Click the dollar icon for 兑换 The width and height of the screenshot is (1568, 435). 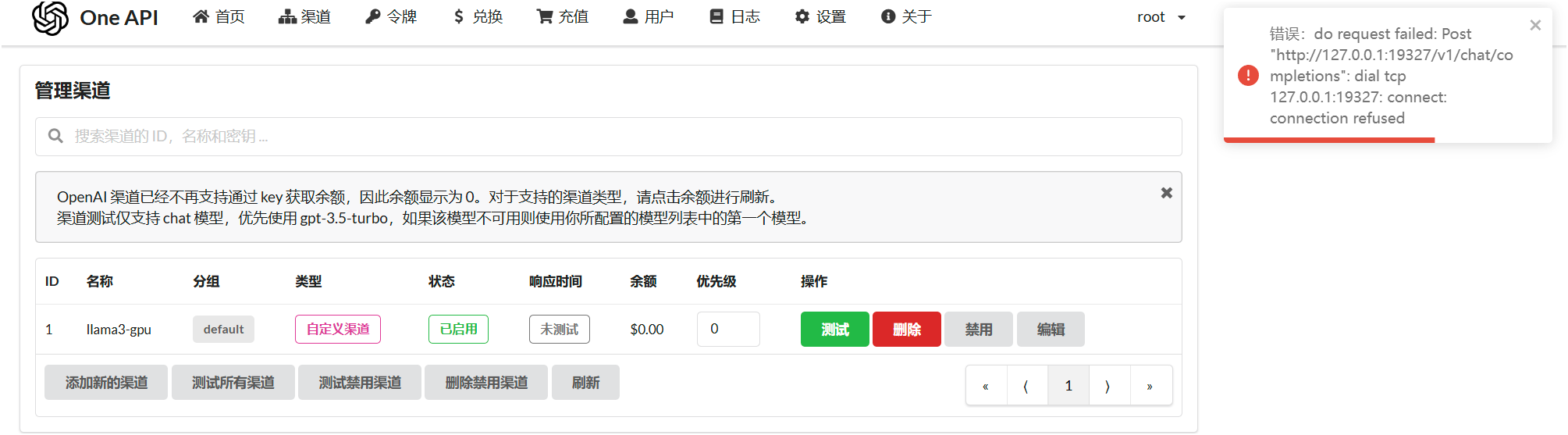[458, 17]
